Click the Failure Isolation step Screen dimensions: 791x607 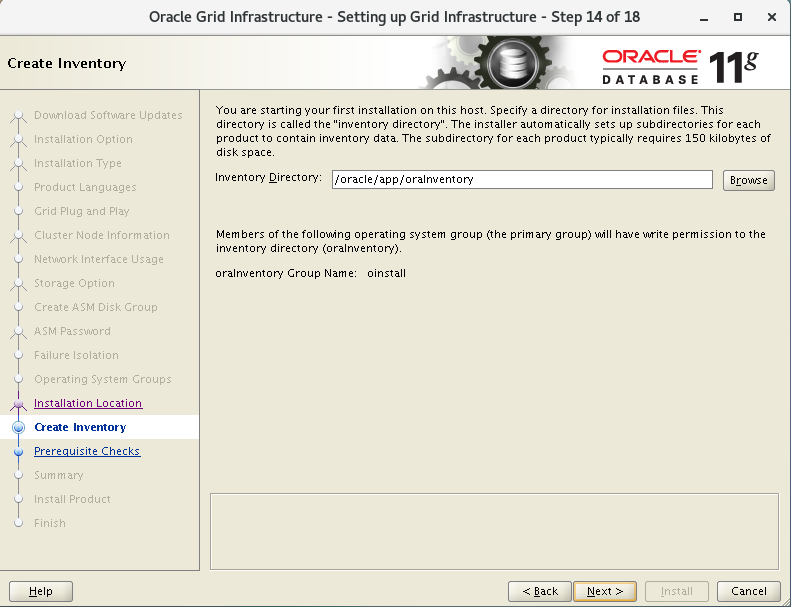coord(76,355)
